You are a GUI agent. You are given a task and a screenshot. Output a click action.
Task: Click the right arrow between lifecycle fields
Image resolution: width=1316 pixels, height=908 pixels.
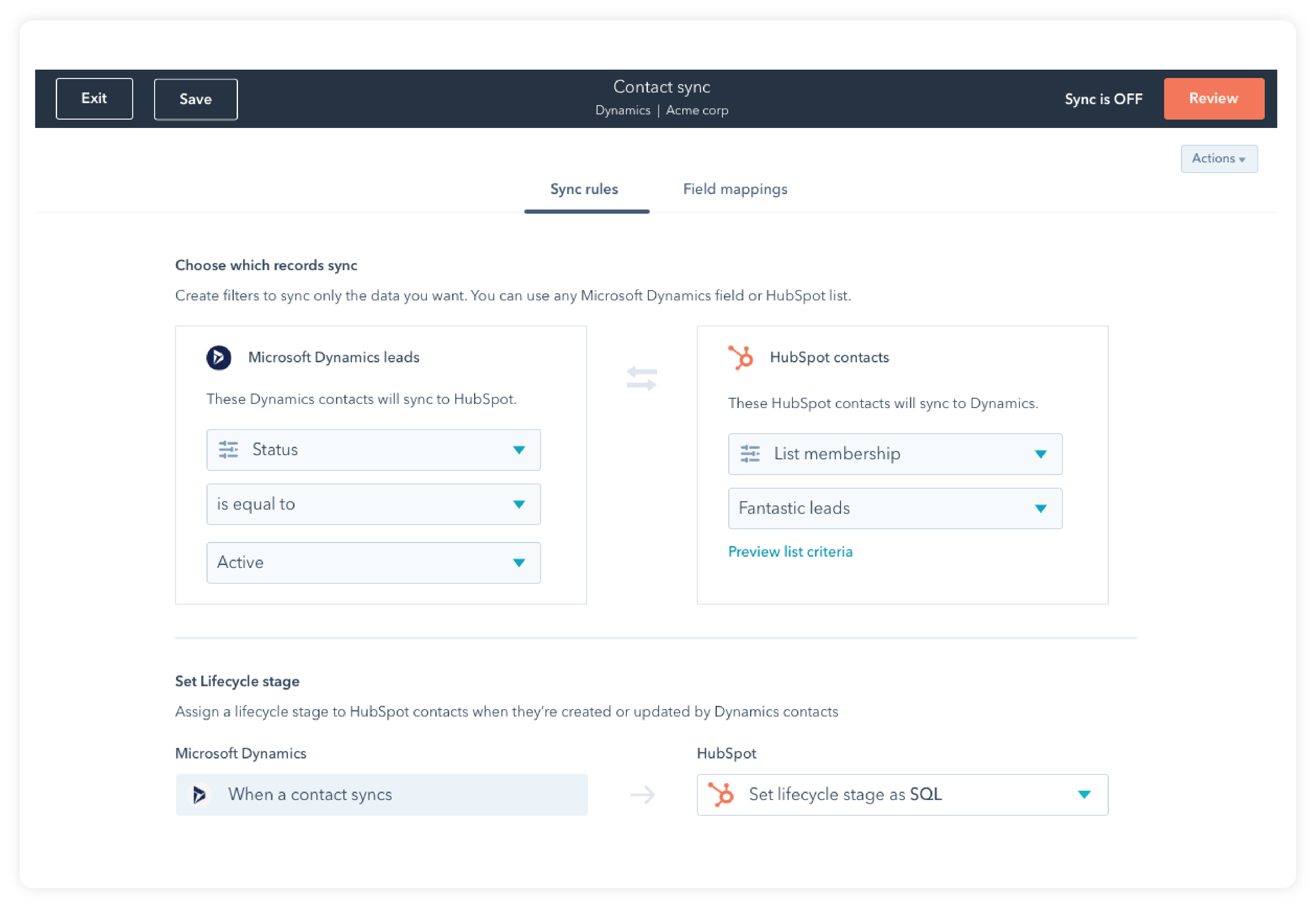coord(642,795)
